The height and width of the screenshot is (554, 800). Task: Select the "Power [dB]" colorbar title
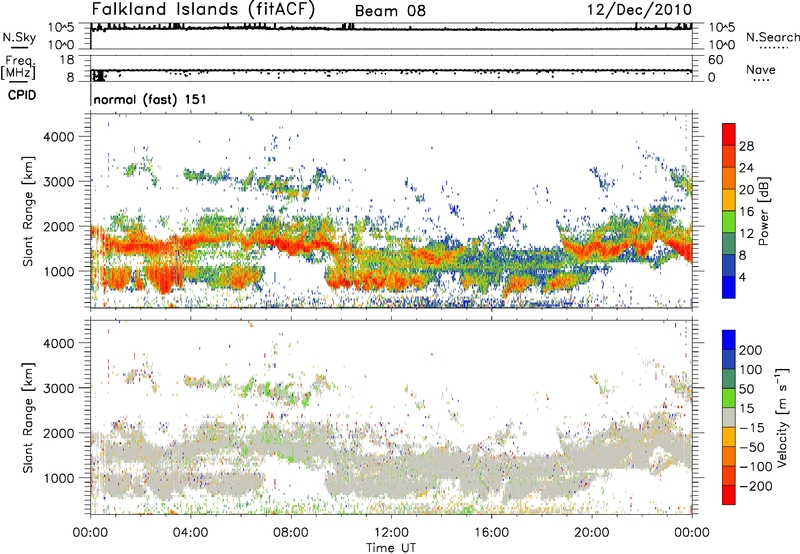(764, 211)
